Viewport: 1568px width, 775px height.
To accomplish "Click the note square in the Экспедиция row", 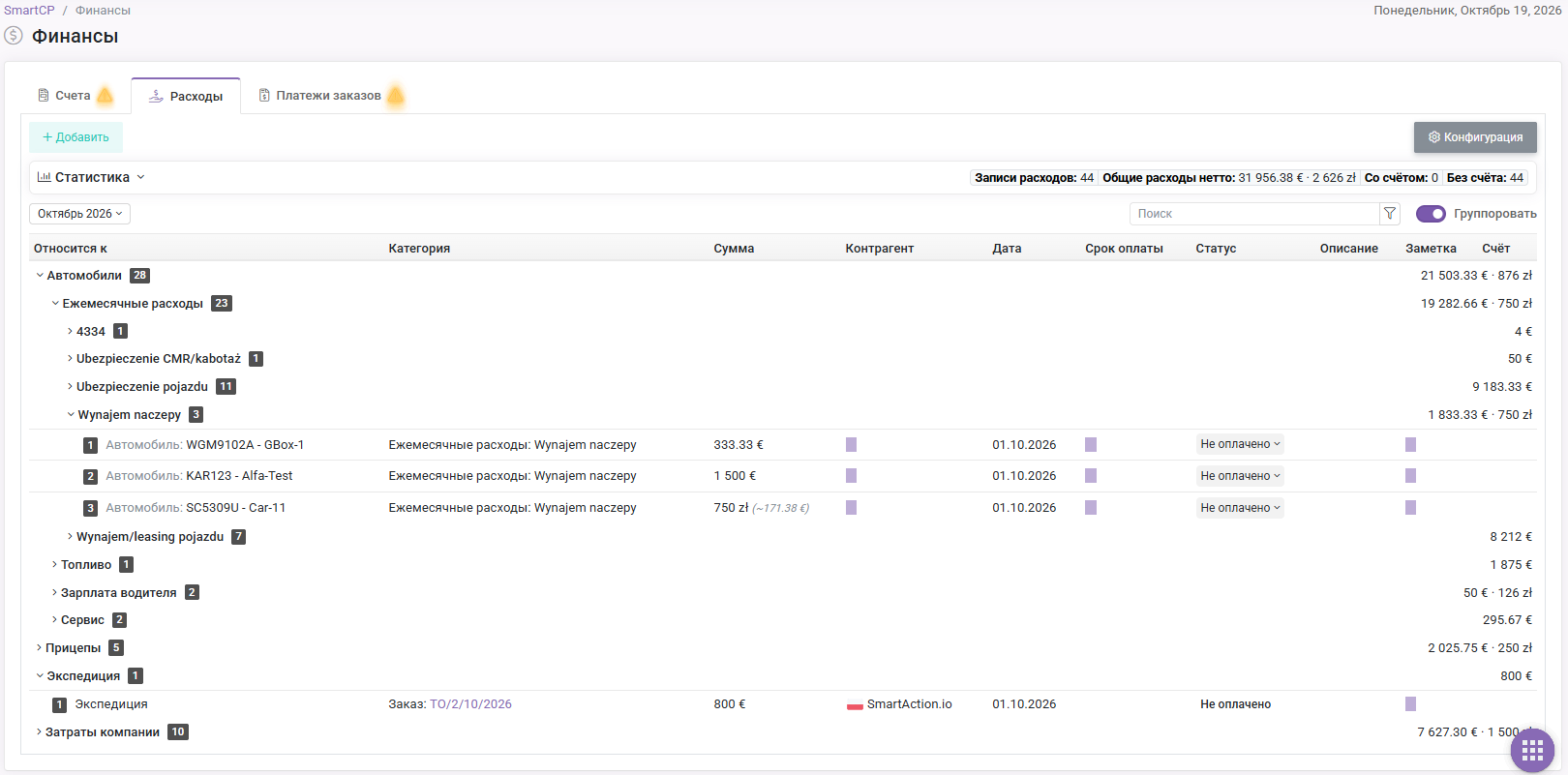I will tap(1410, 704).
